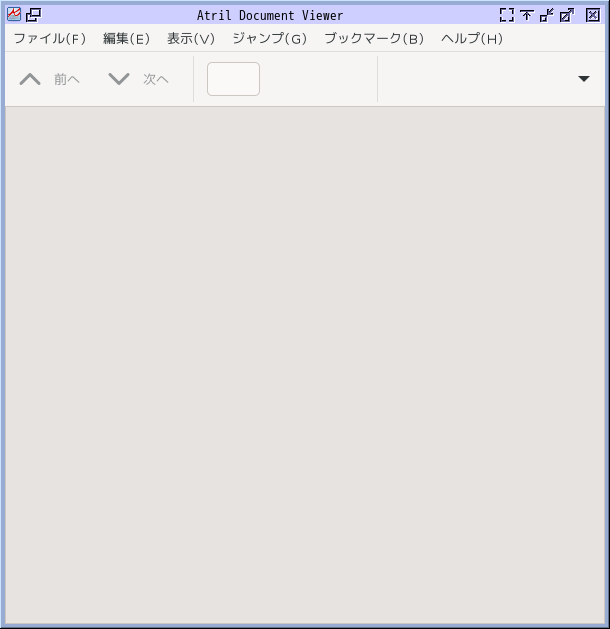Go to previous page with 前へ

coord(50,79)
